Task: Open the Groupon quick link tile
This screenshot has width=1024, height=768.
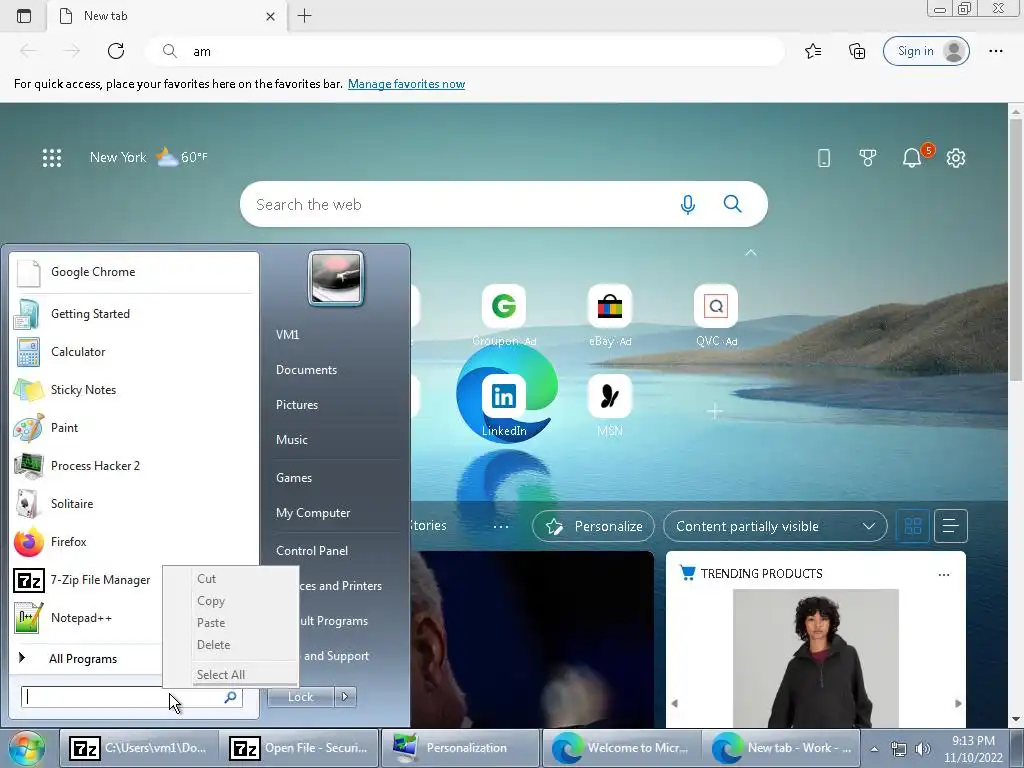Action: (x=504, y=306)
